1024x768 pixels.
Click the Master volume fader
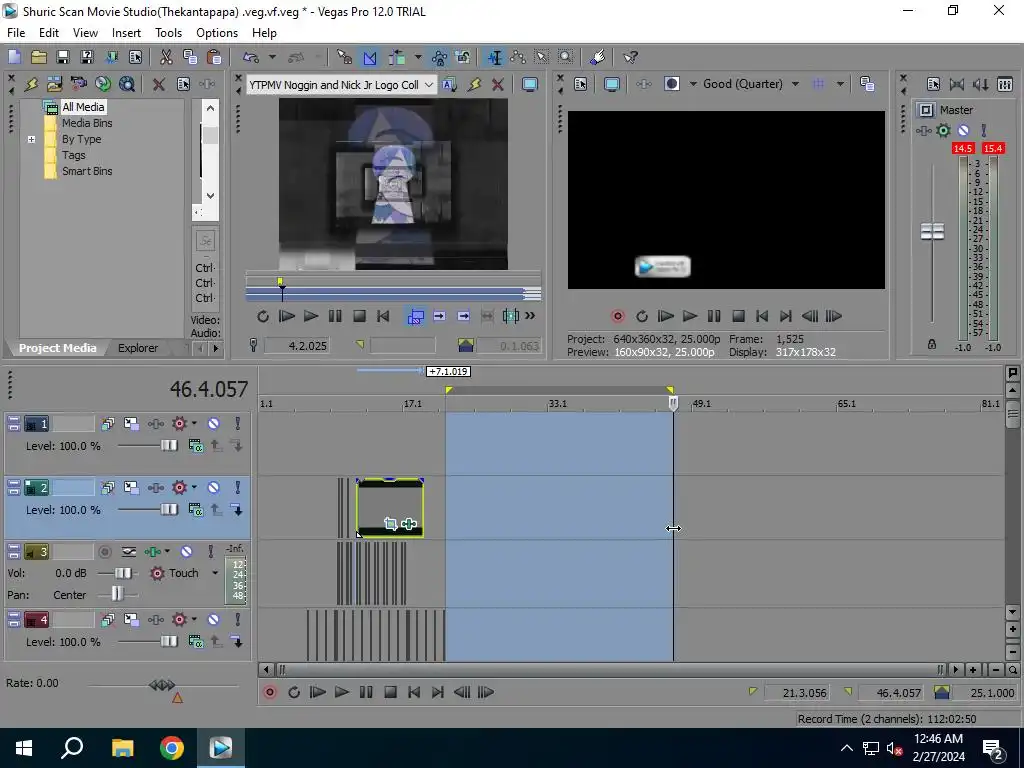point(932,231)
